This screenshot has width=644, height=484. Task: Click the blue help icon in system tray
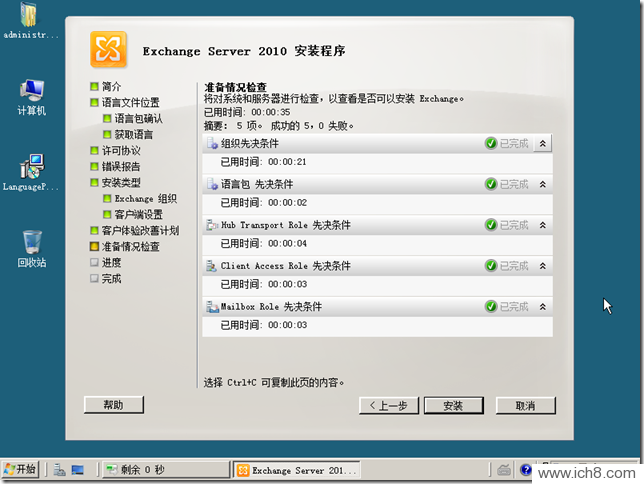(x=525, y=470)
